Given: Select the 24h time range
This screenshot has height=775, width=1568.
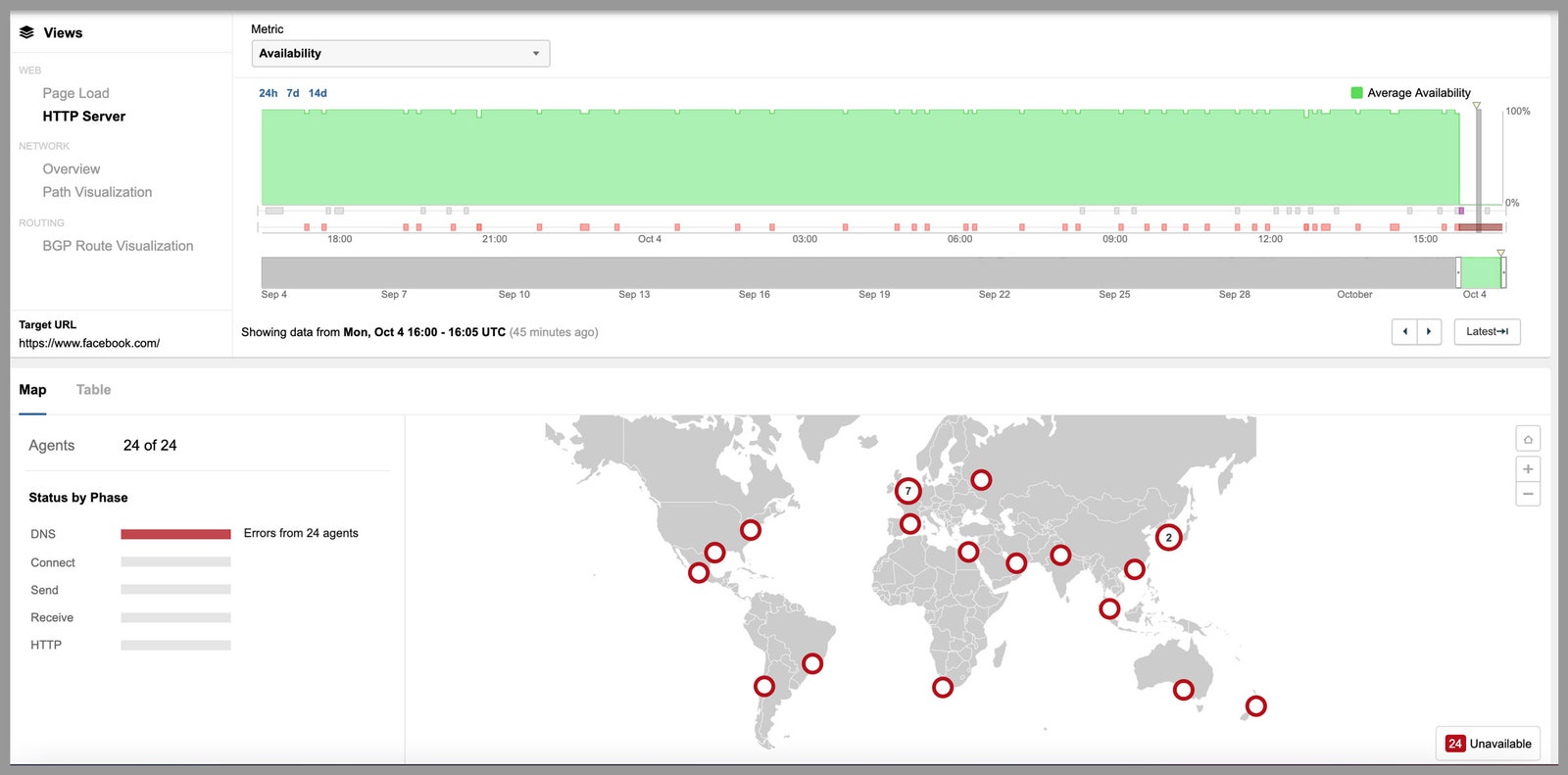Looking at the screenshot, I should tap(268, 93).
